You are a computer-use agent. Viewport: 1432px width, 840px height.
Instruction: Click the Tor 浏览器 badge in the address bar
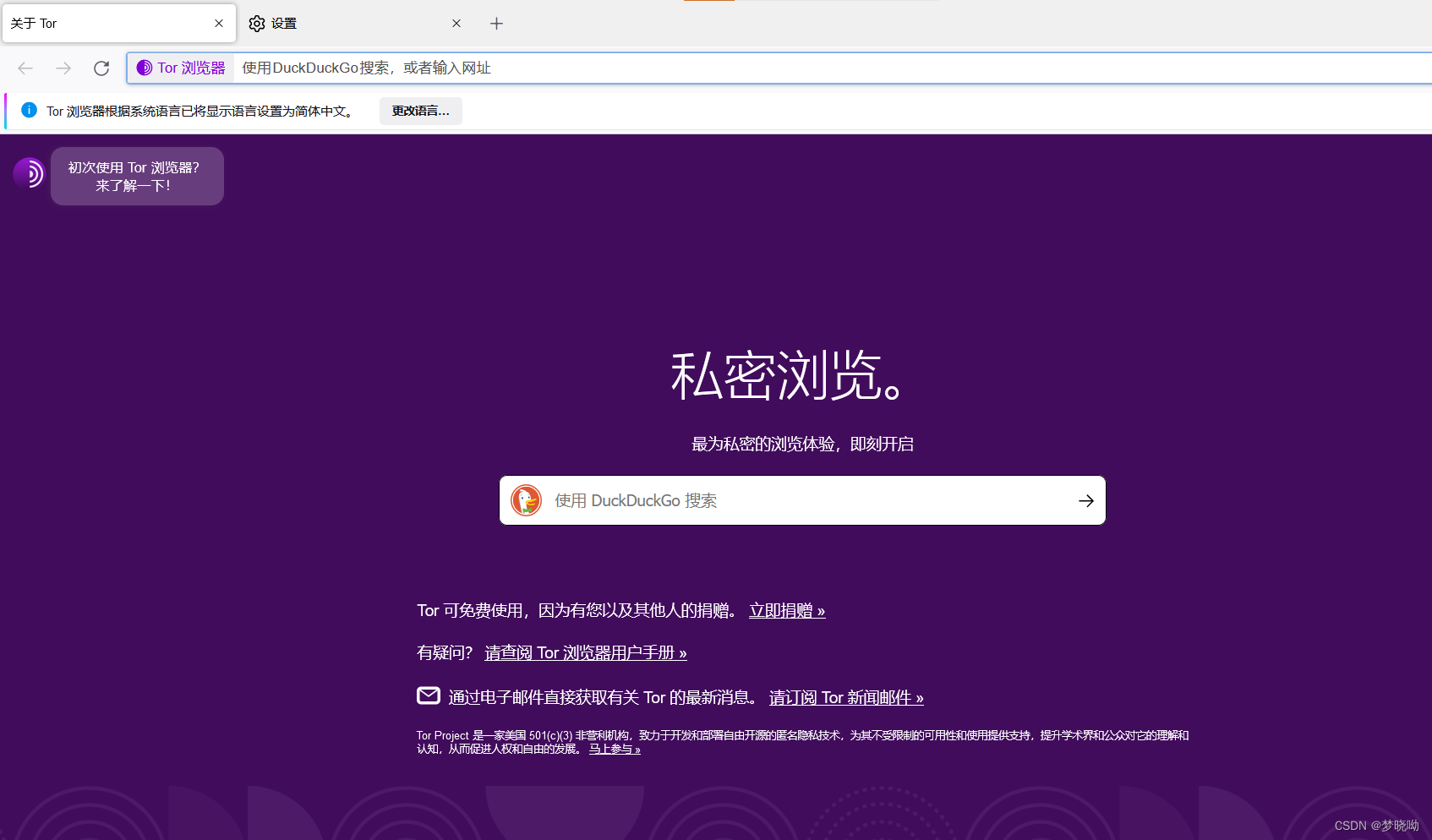coord(180,68)
